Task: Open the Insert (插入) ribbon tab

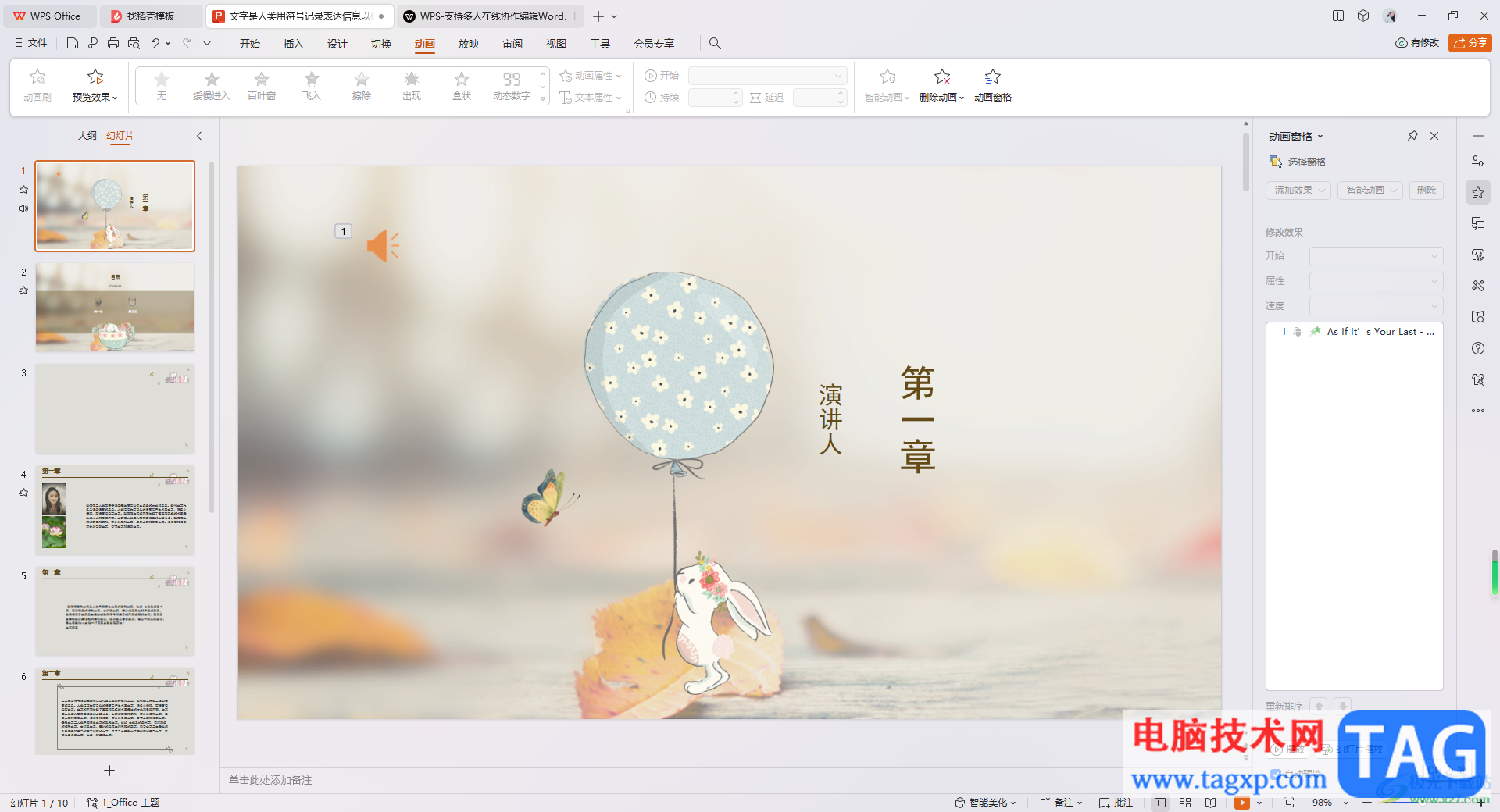Action: 293,44
